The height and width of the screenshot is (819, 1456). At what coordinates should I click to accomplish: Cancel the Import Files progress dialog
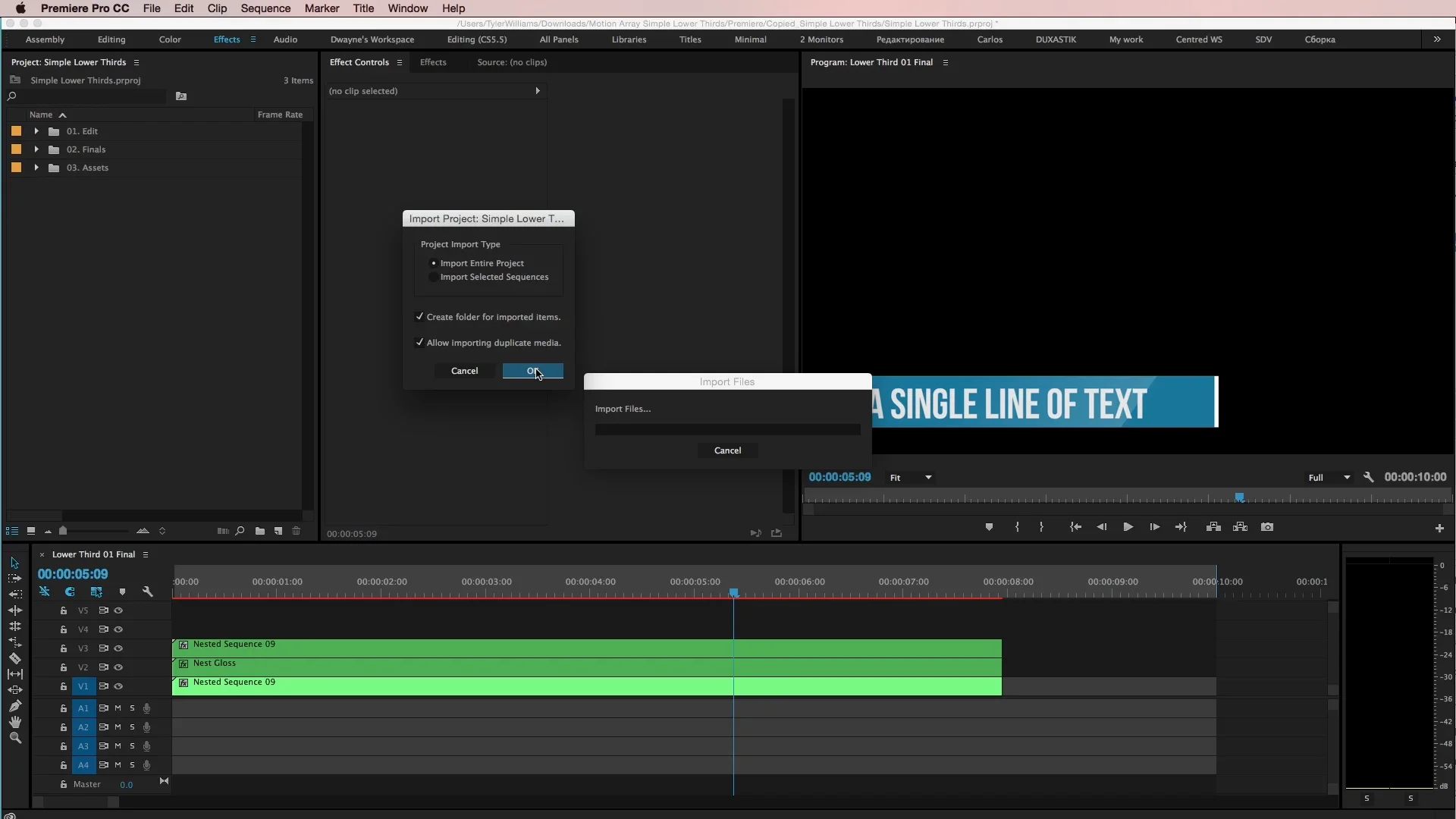pyautogui.click(x=727, y=450)
